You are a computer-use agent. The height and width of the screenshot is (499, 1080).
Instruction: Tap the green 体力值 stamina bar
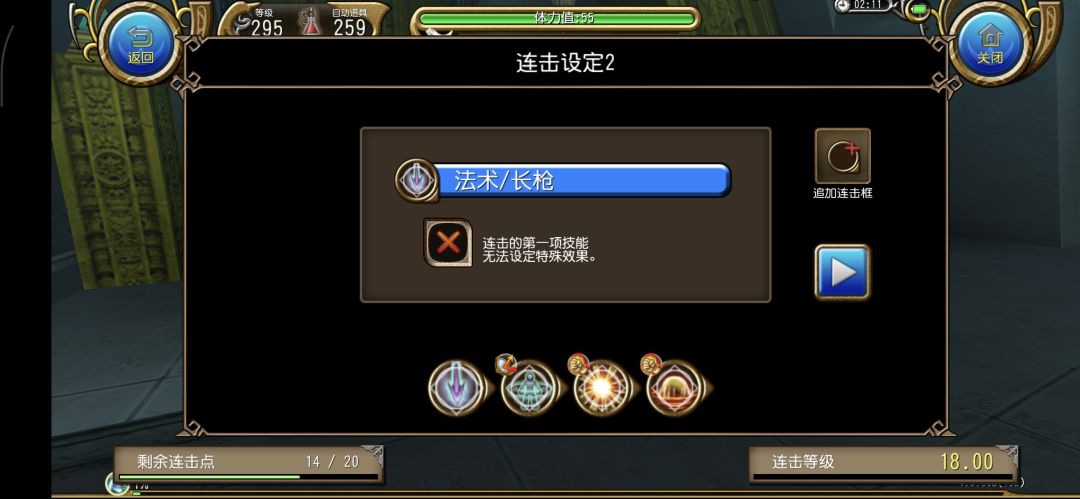point(557,18)
